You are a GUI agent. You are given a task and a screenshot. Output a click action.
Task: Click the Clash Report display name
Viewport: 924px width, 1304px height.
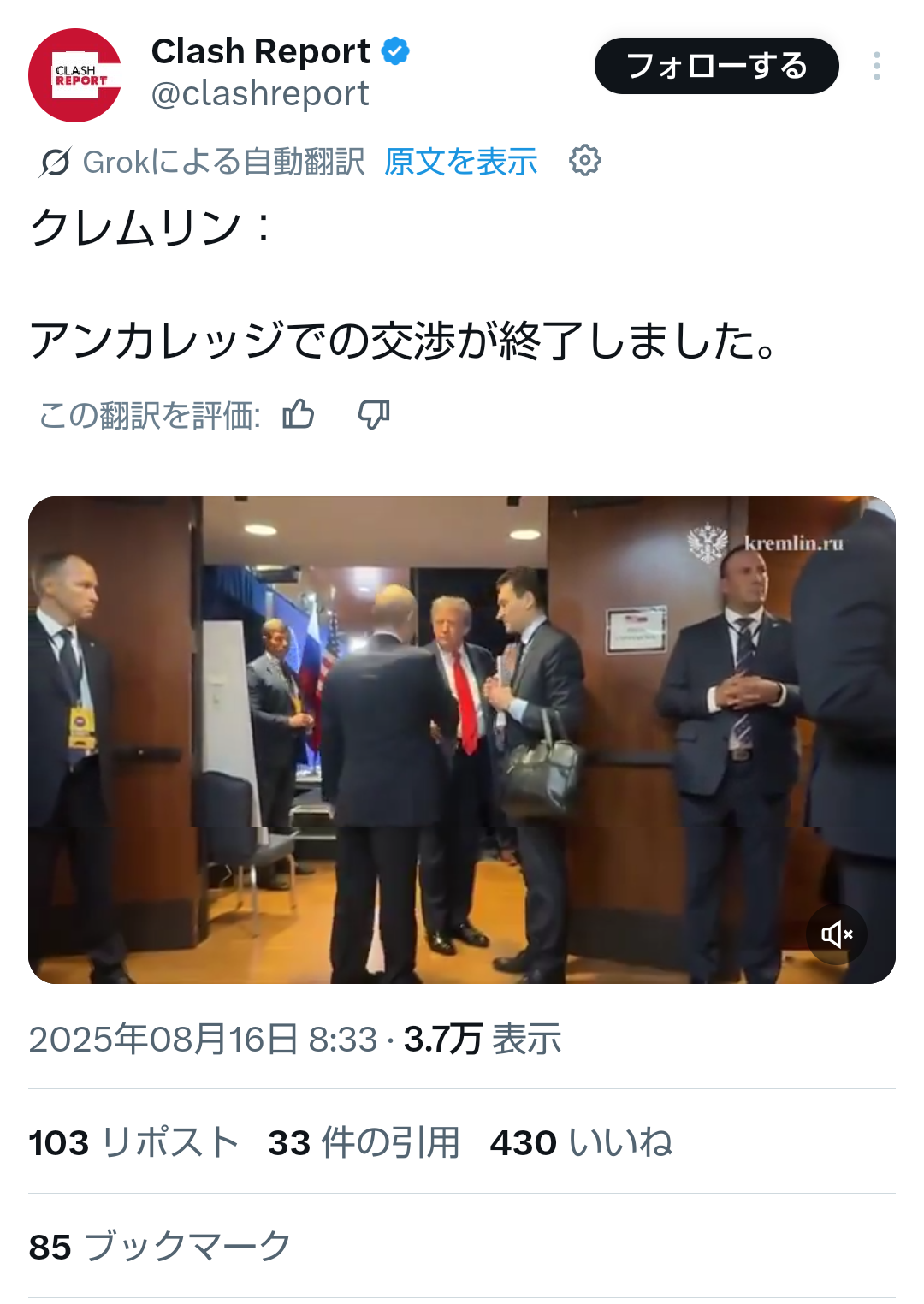tap(261, 51)
